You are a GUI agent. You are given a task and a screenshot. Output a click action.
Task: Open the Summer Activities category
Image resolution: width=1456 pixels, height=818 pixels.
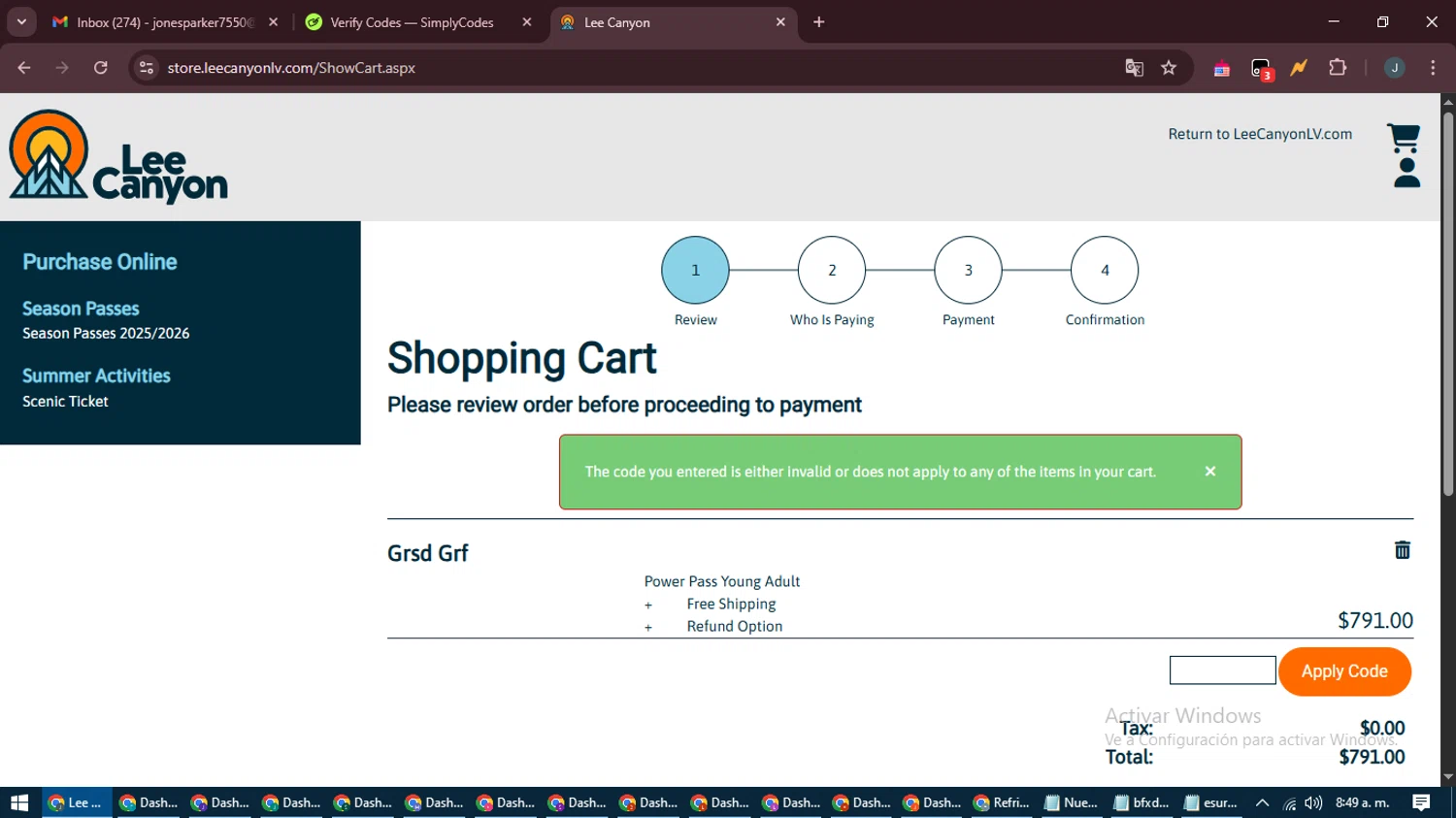click(x=96, y=376)
